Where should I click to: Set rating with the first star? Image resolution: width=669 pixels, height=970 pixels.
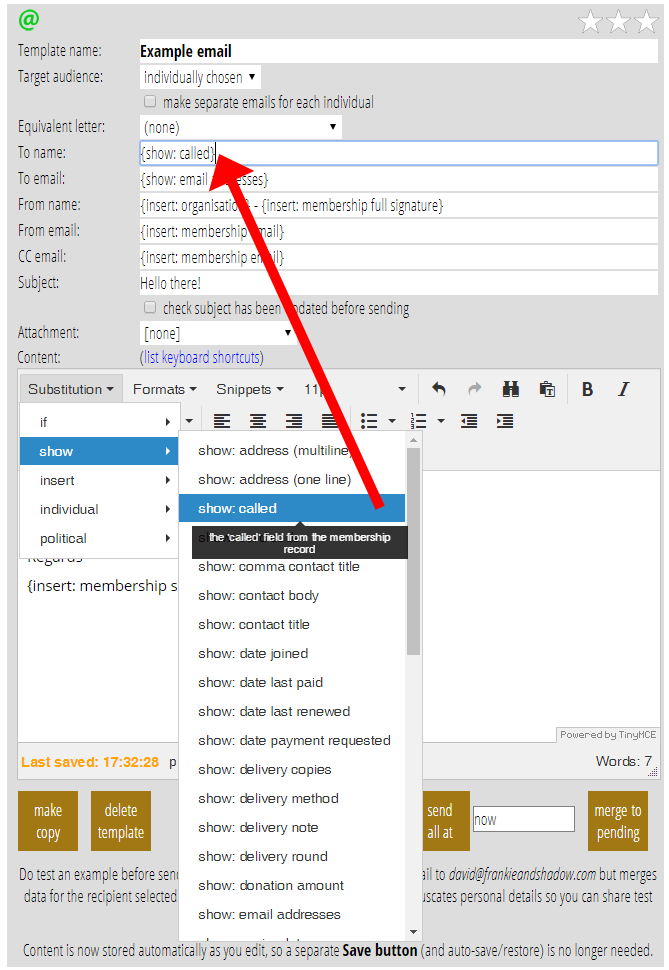click(590, 22)
